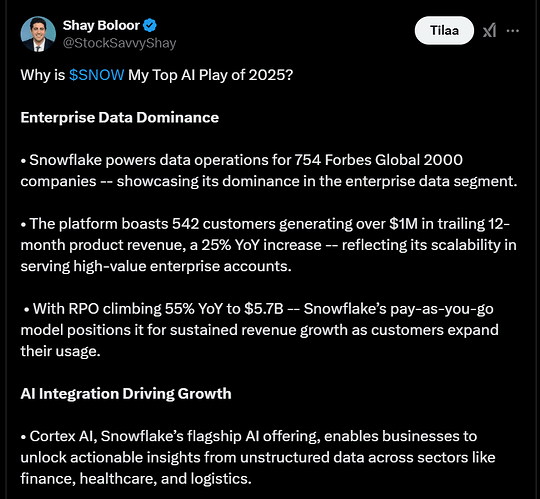Click the RPO climbing 55% YoY bullet

tap(259, 330)
